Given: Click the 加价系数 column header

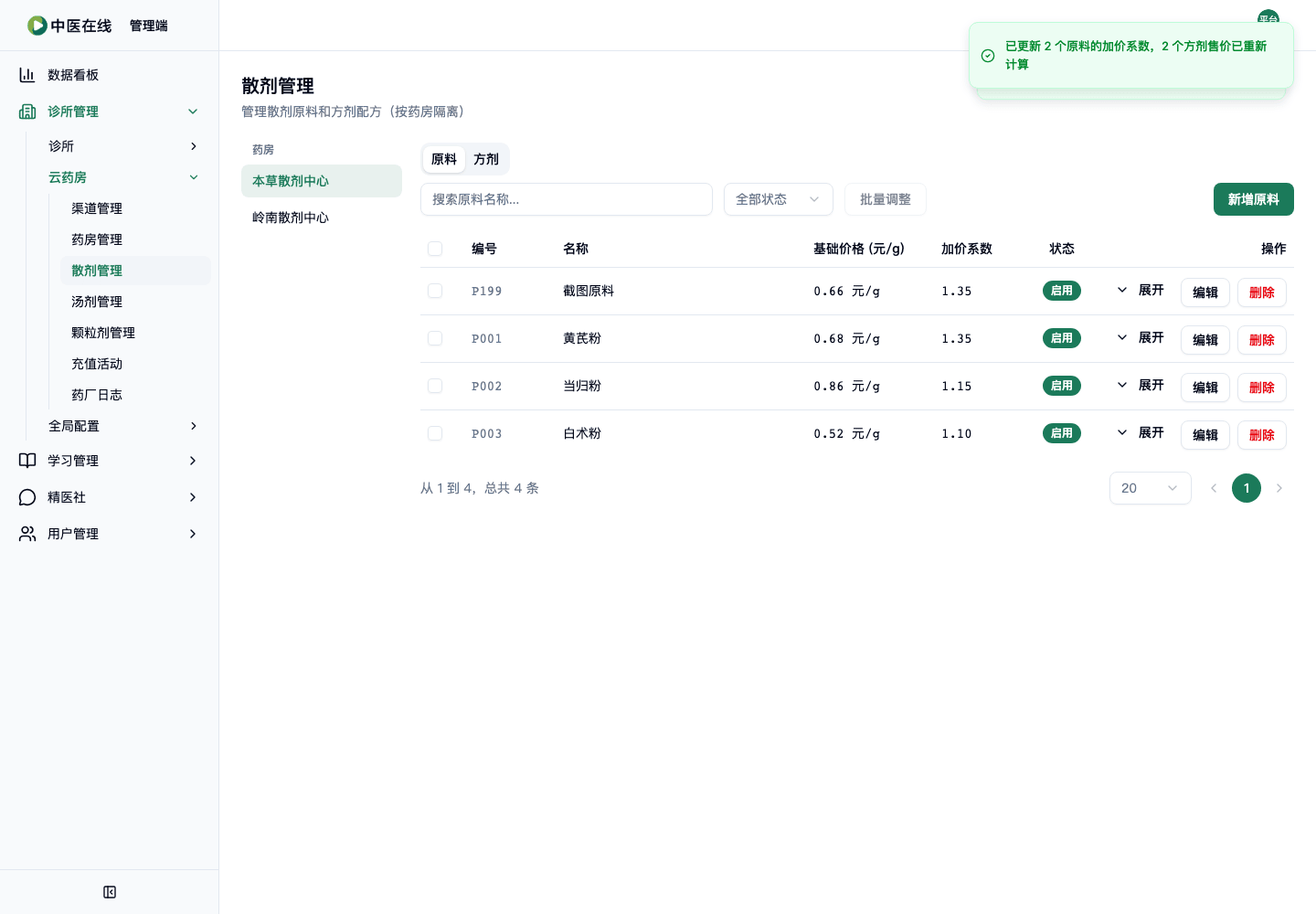Looking at the screenshot, I should pos(967,249).
